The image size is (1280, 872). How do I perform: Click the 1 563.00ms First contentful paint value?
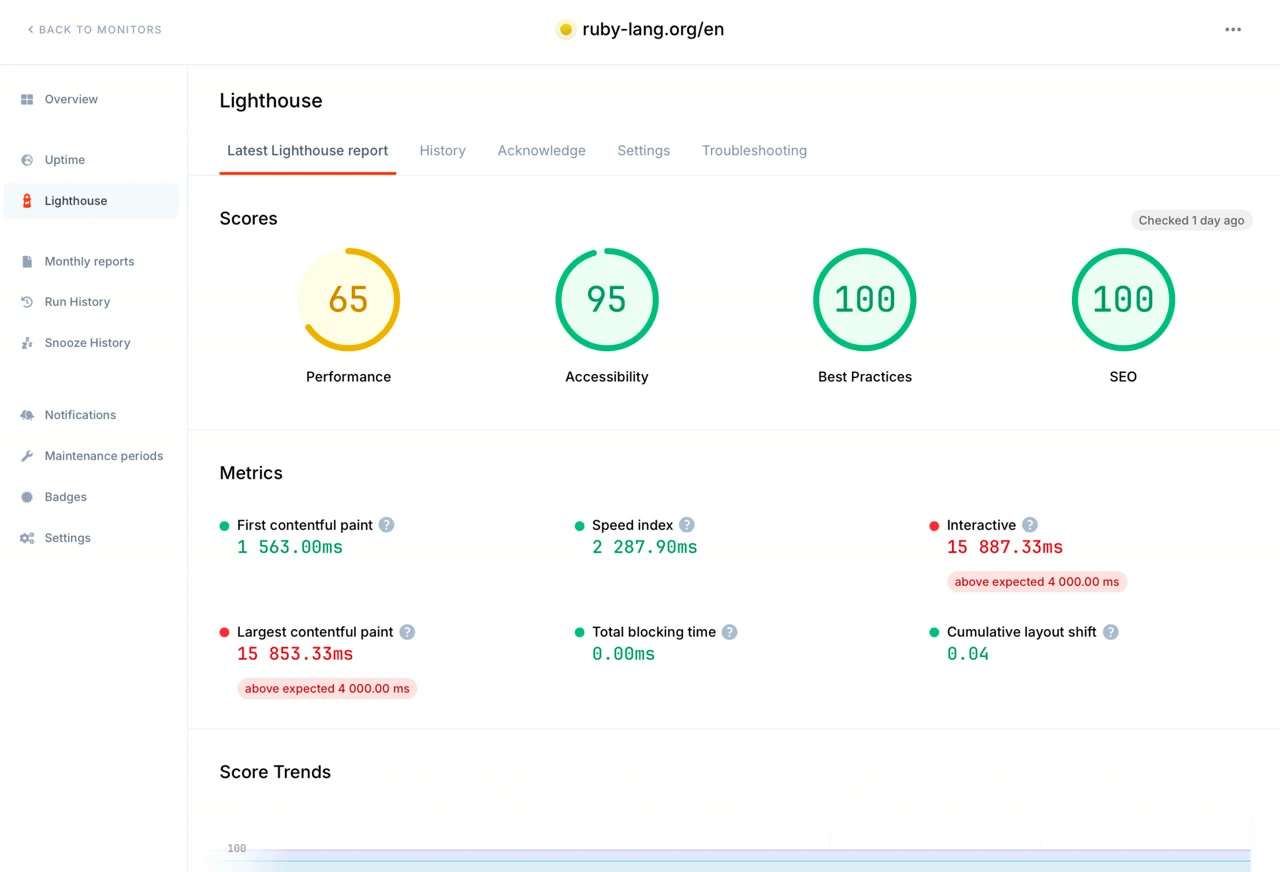[290, 548]
